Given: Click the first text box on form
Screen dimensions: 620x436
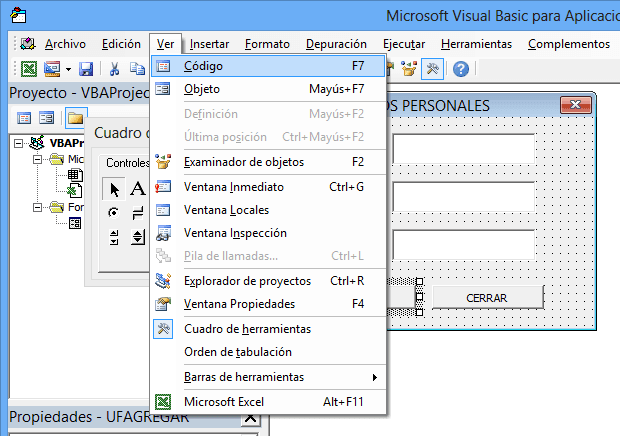Looking at the screenshot, I should (x=463, y=149).
